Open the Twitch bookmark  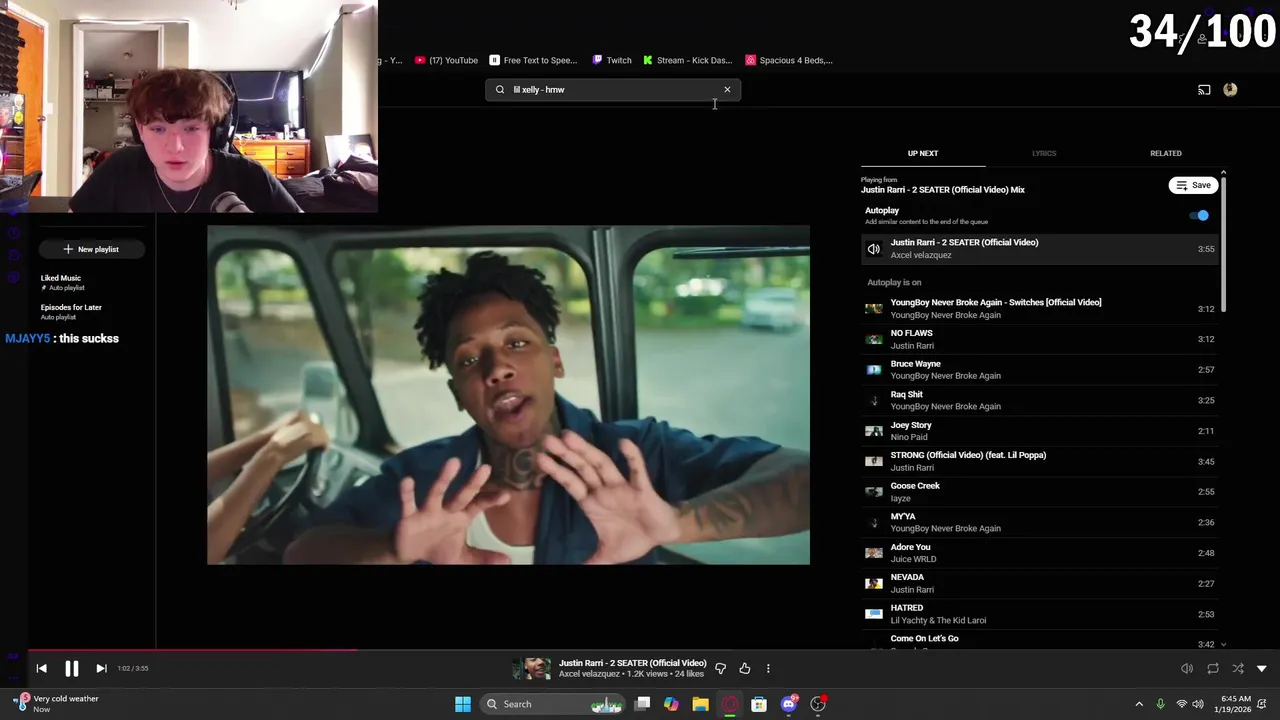click(x=612, y=60)
